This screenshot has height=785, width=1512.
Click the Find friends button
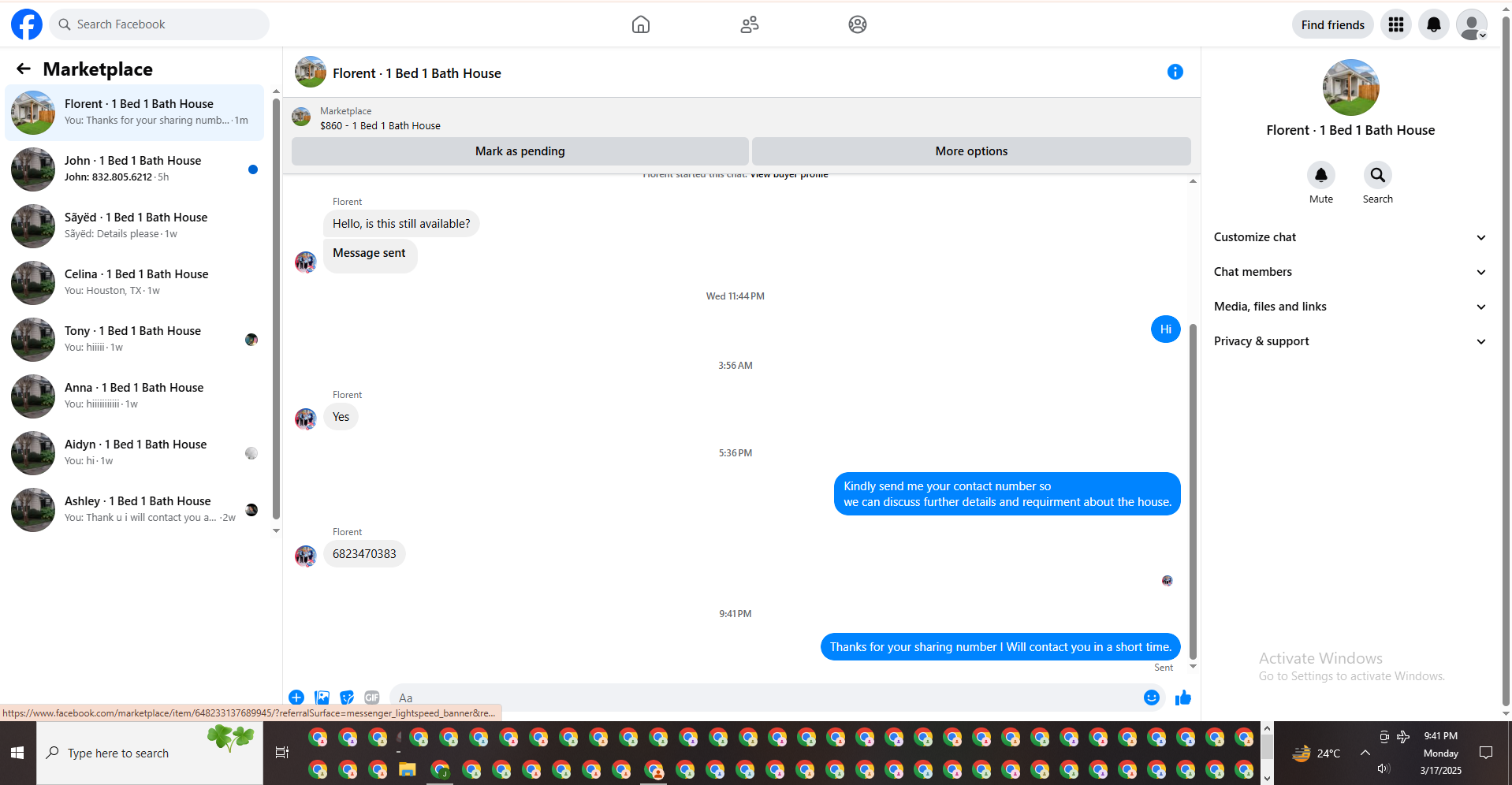(1332, 24)
